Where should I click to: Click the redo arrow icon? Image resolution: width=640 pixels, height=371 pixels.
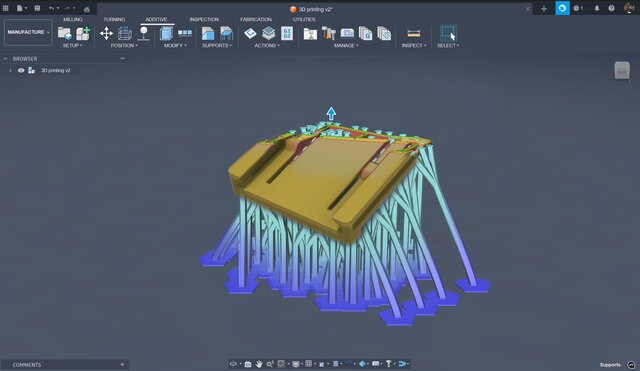[67, 8]
